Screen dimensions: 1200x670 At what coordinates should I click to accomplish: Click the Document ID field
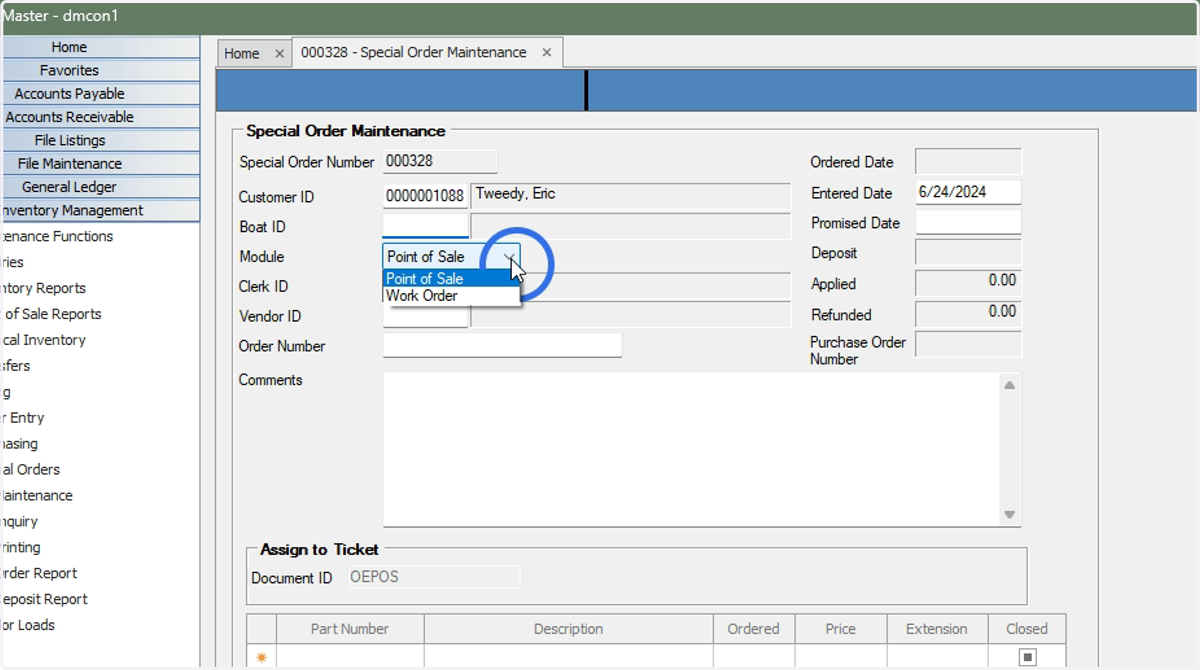click(434, 577)
